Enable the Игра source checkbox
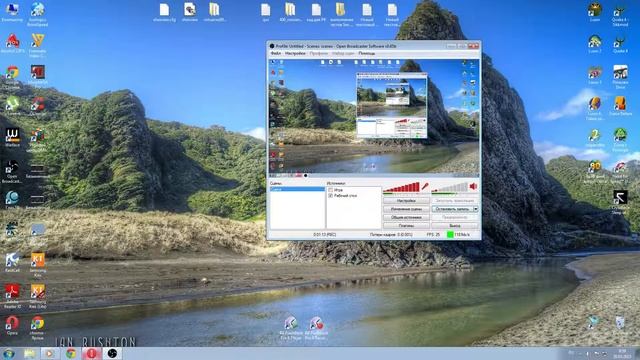The width and height of the screenshot is (640, 360). (331, 190)
